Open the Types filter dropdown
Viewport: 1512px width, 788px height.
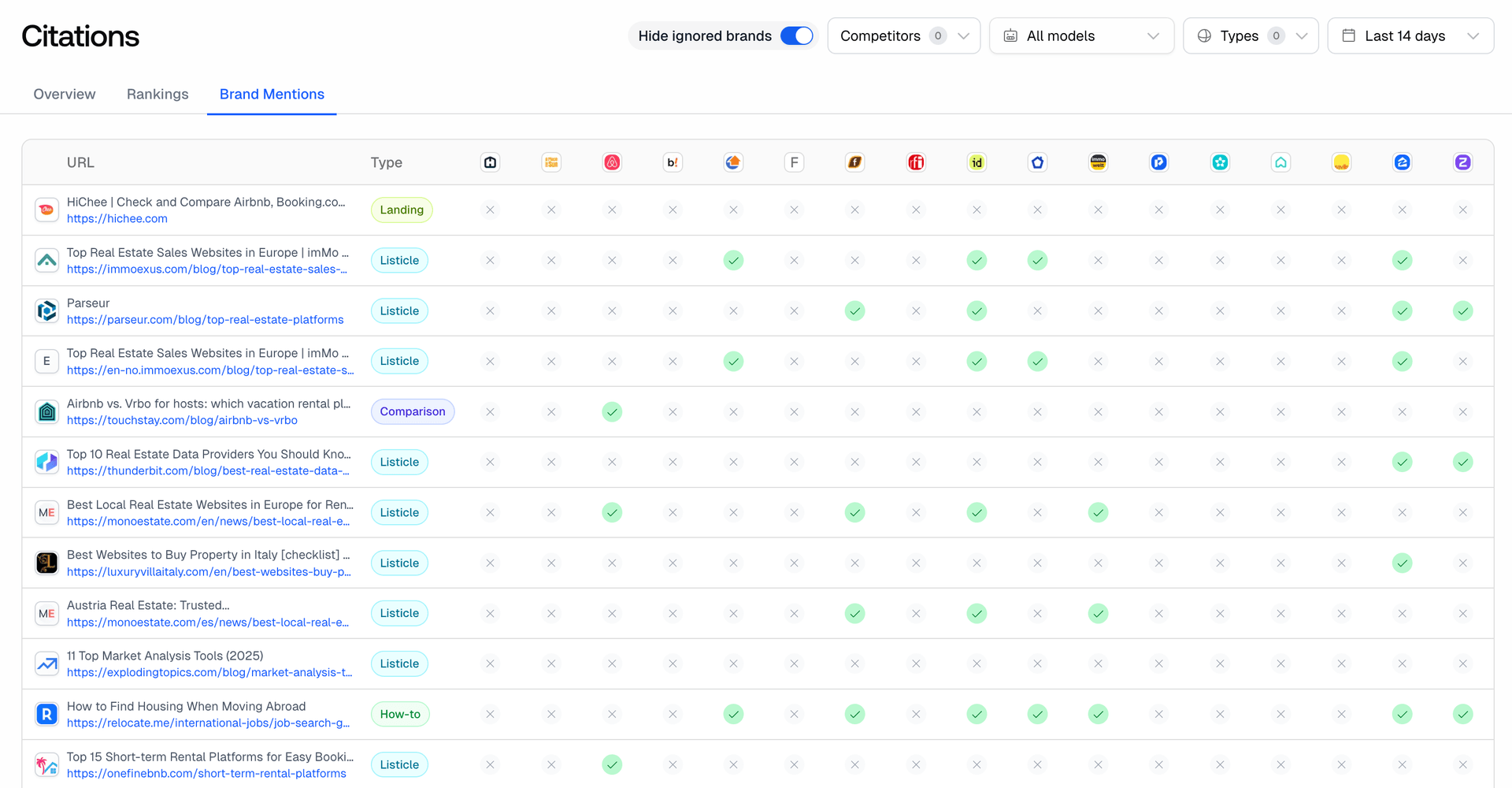[x=1251, y=35]
